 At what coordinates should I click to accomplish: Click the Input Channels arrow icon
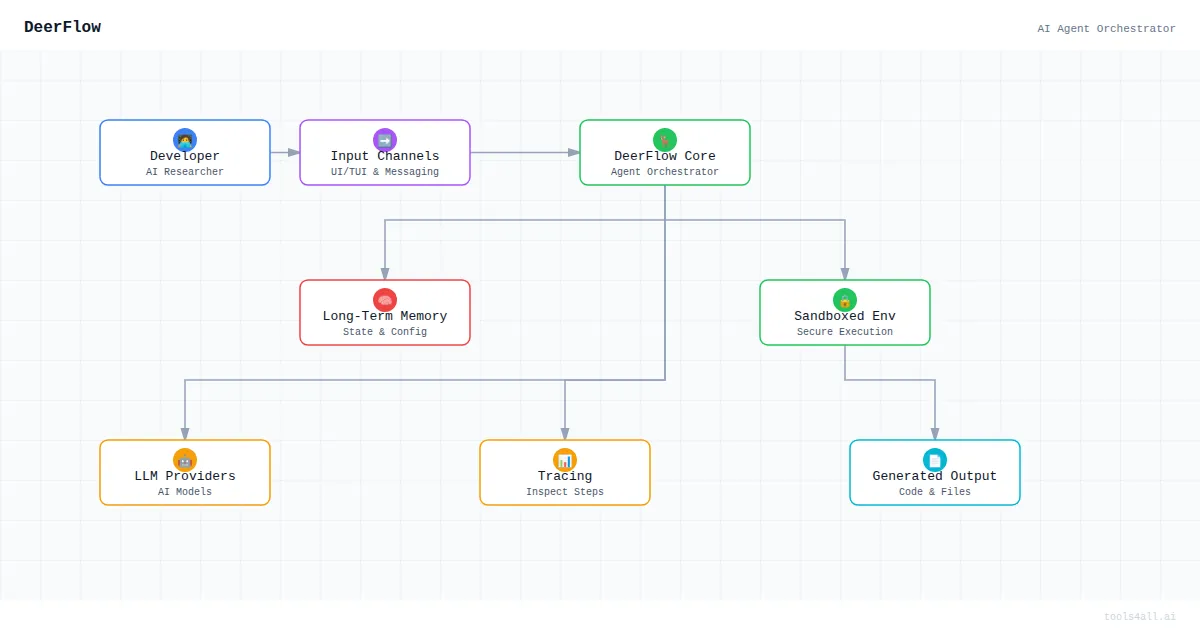tap(385, 140)
